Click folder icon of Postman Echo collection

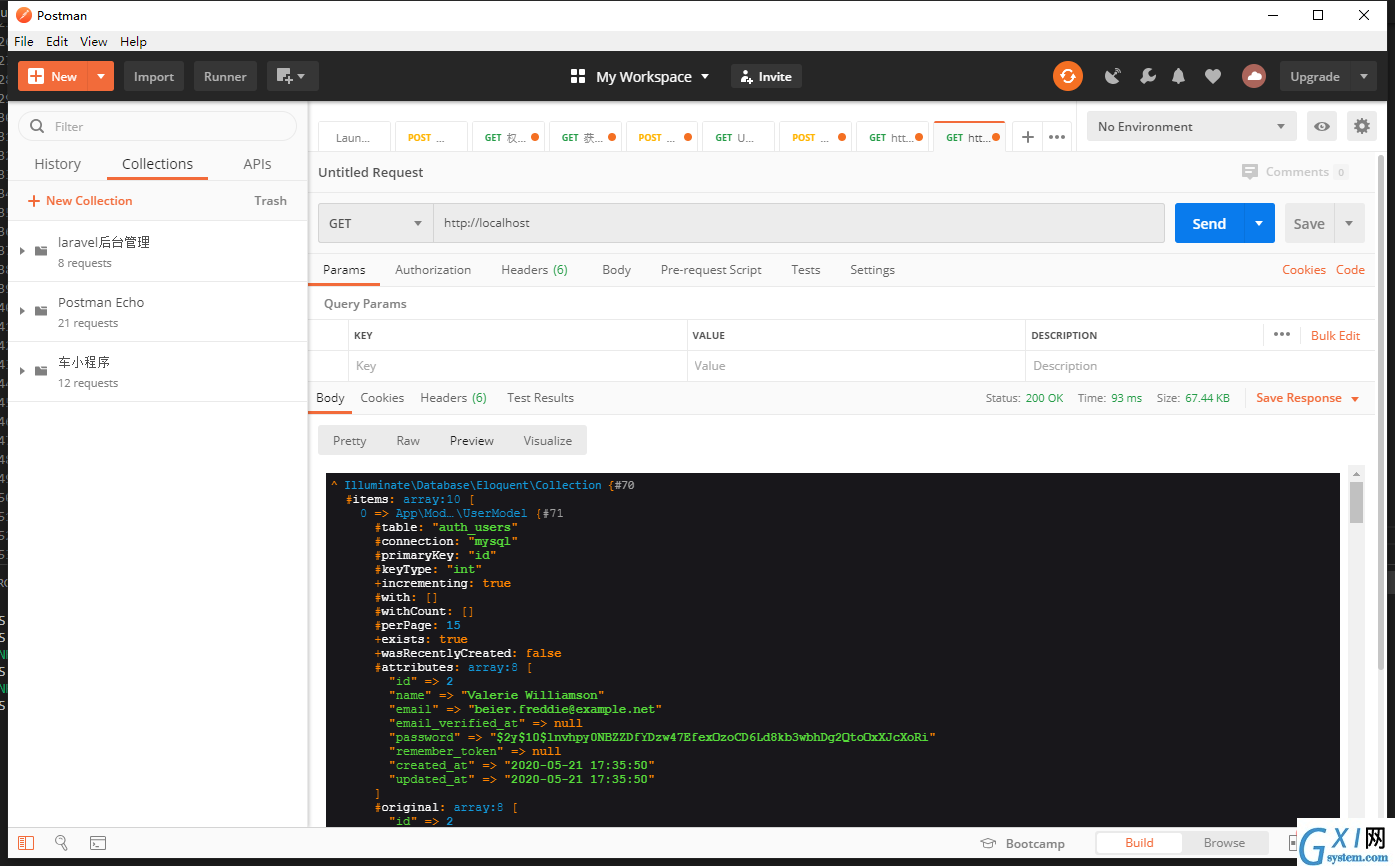41,311
